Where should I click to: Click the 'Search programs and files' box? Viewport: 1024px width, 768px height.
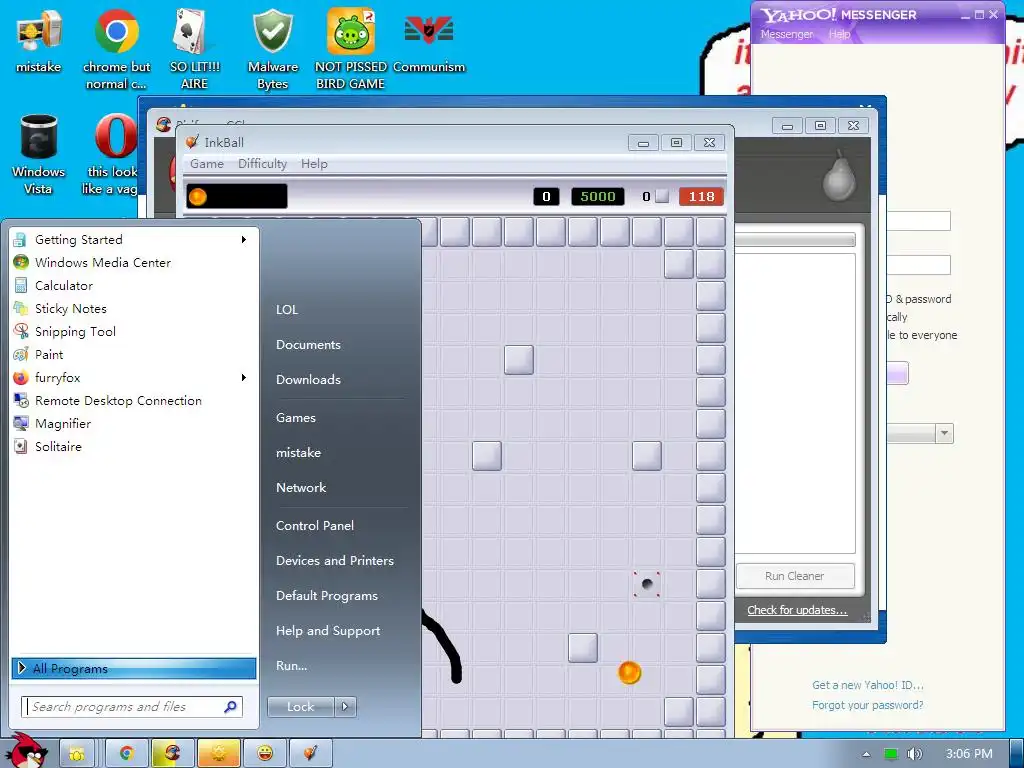pos(132,707)
